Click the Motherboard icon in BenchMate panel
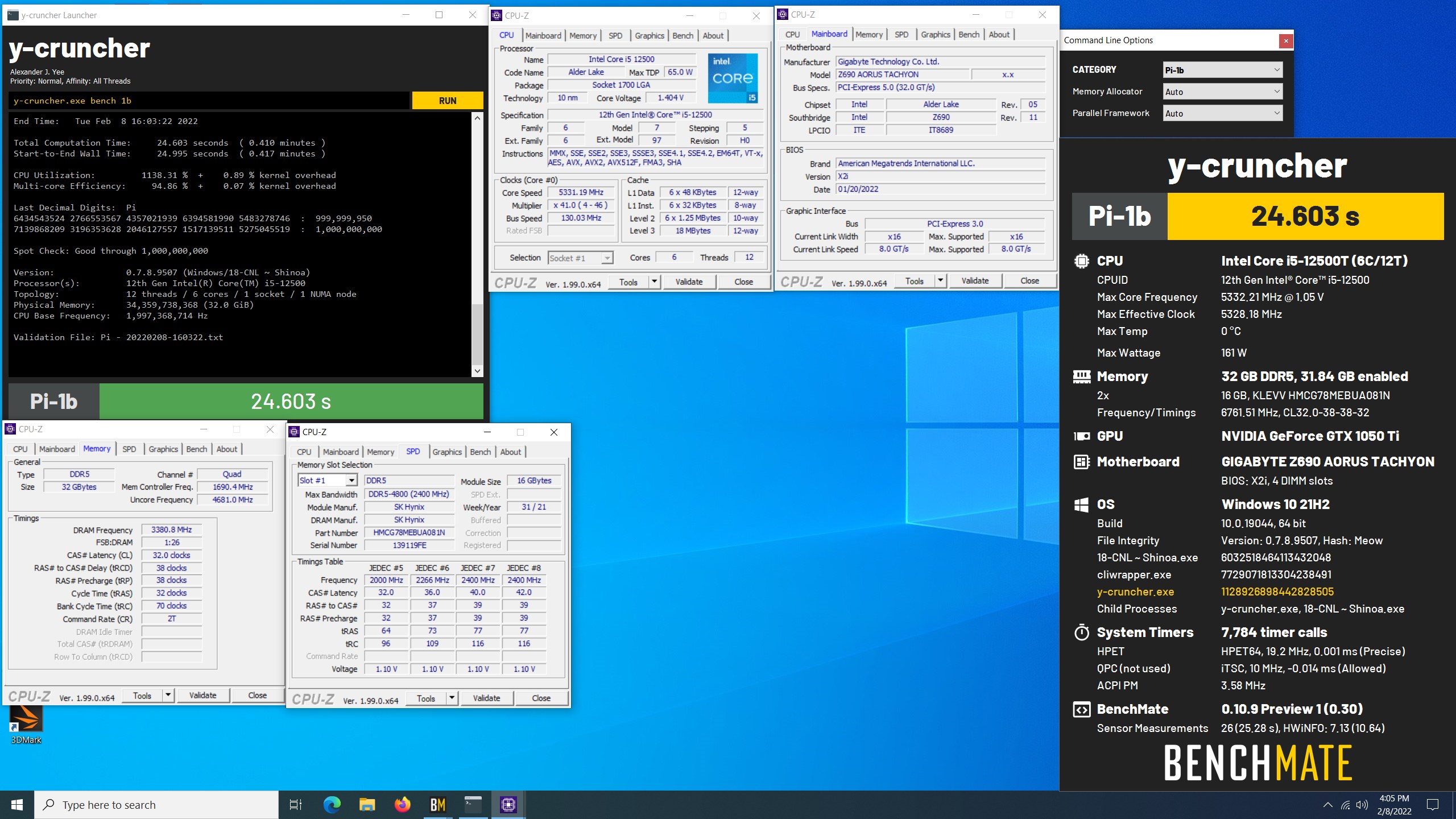 [1081, 462]
